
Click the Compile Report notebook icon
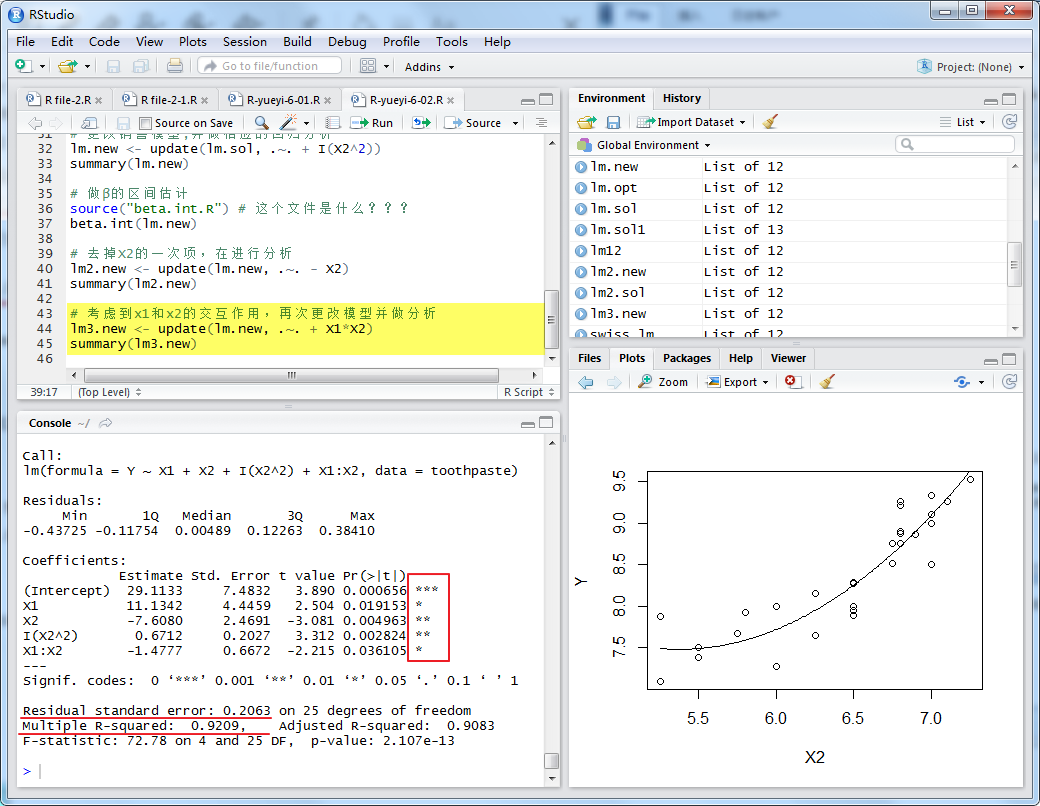coord(333,123)
